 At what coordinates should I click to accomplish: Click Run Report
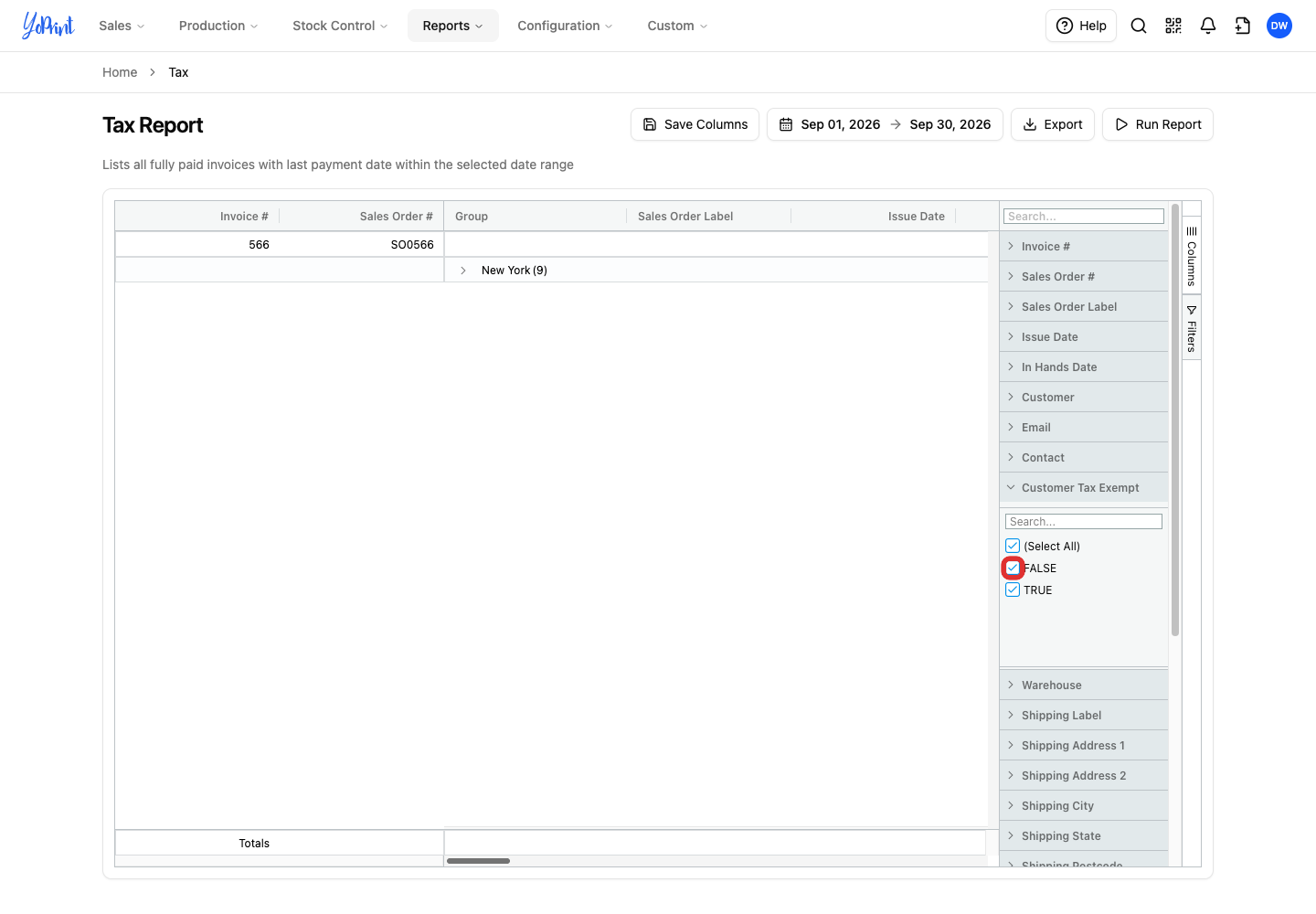1158,124
